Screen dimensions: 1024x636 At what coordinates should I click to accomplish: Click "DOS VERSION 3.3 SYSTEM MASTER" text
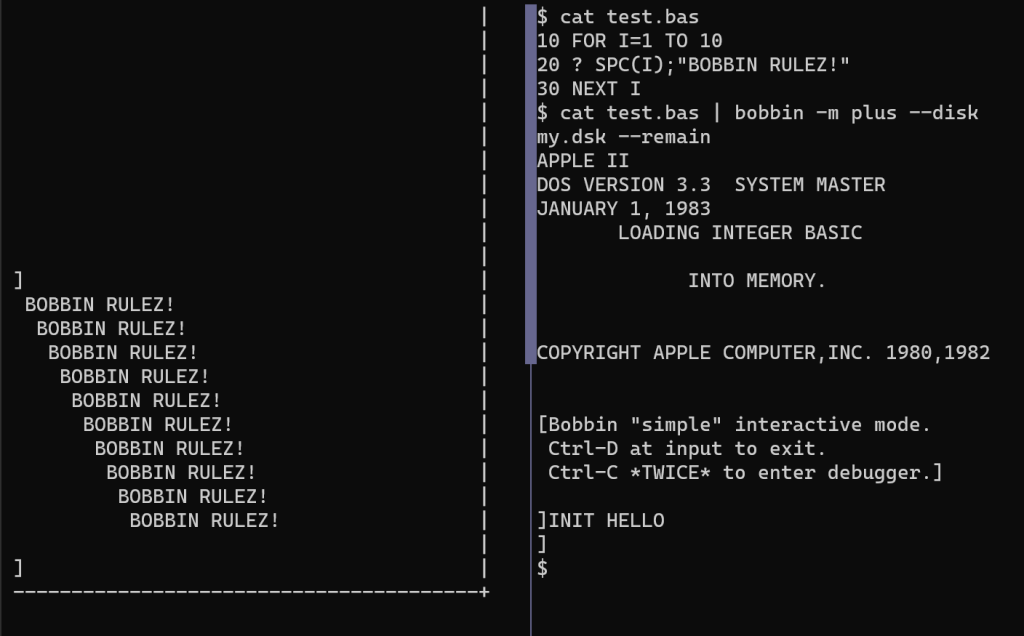coord(710,185)
